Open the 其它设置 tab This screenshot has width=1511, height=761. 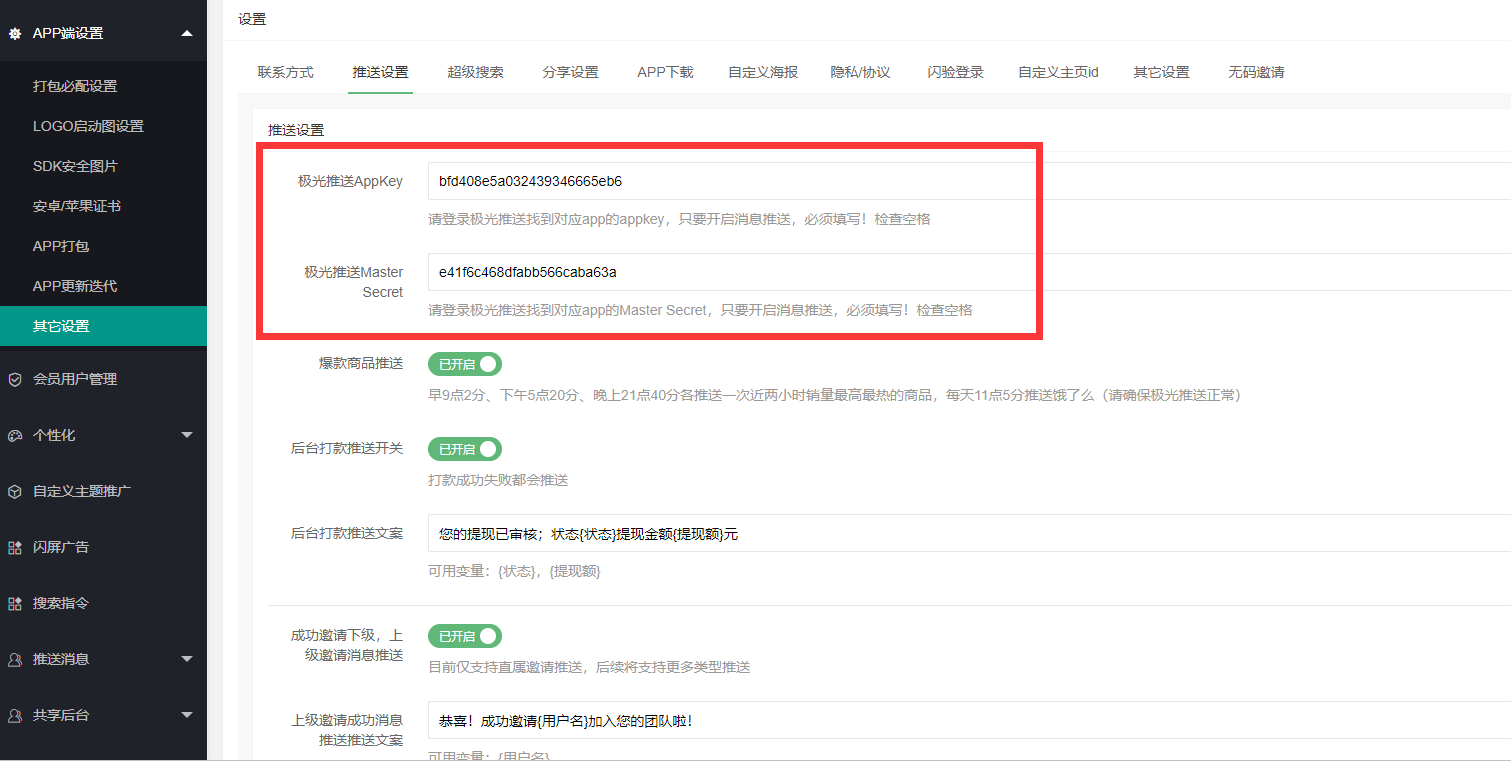(x=1161, y=72)
